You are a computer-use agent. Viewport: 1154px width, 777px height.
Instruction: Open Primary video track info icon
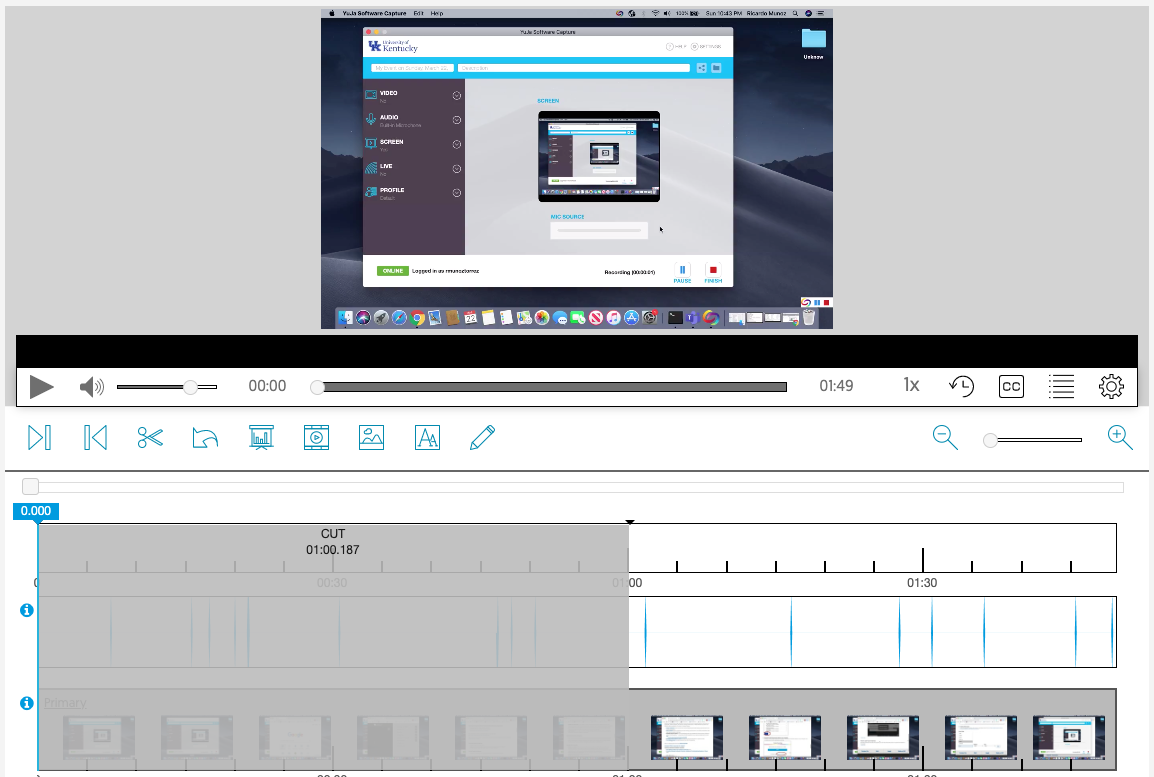click(x=27, y=703)
